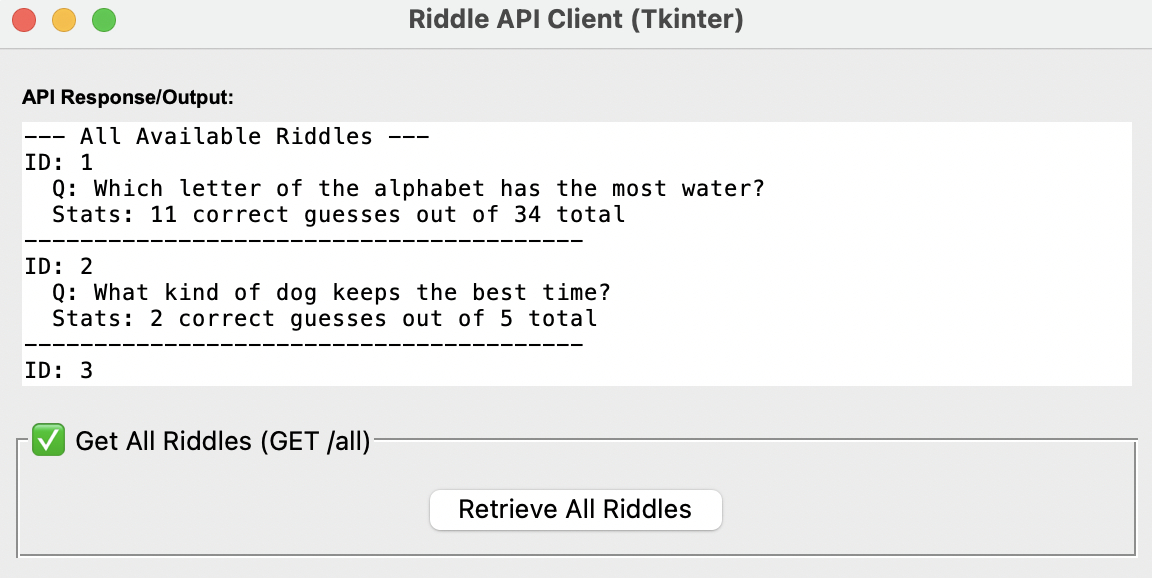Close the Riddle API Client window
Viewport: 1152px width, 578px height.
tap(24, 19)
